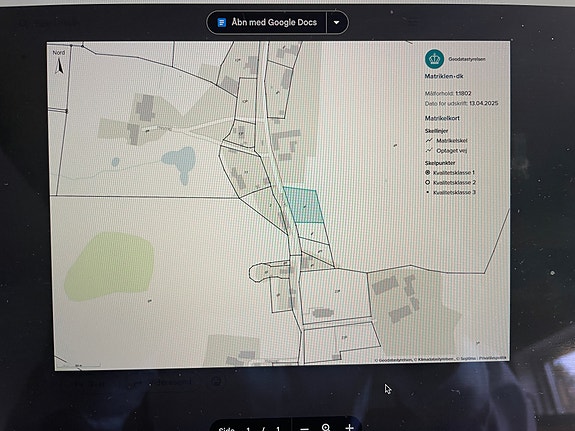This screenshot has height=431, width=575.
Task: Select the current page number field
Action: pos(248,428)
